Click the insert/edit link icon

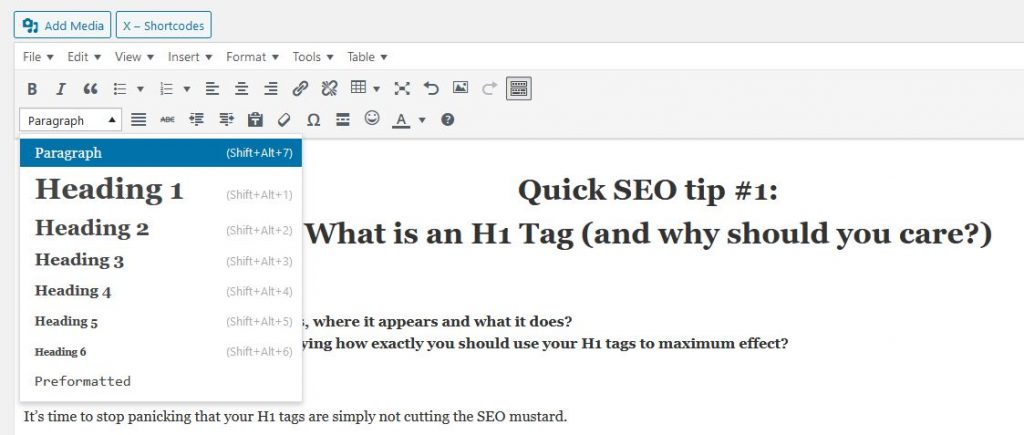click(300, 89)
